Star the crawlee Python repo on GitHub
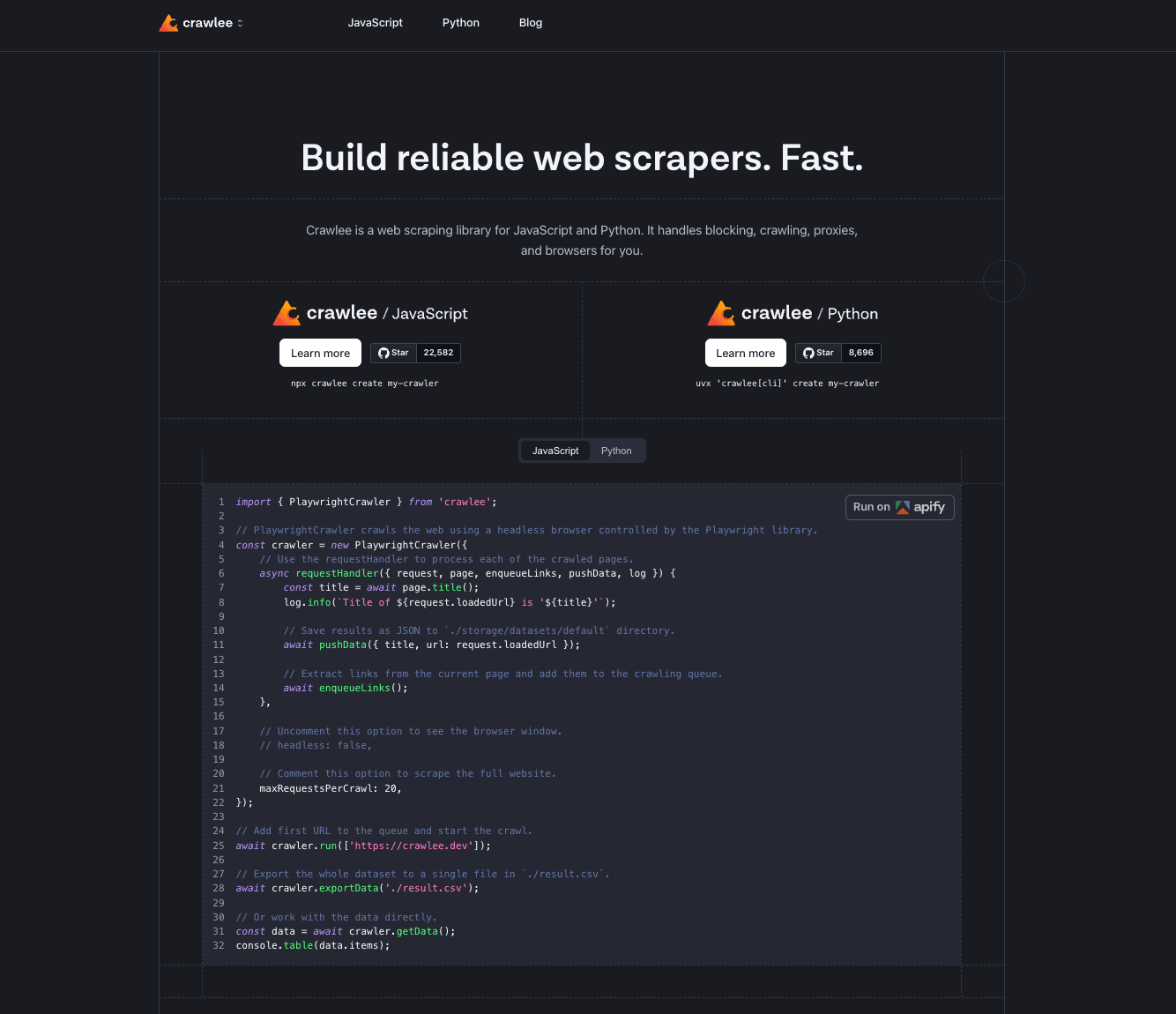Screen dimensions: 1176x1014 [818, 353]
